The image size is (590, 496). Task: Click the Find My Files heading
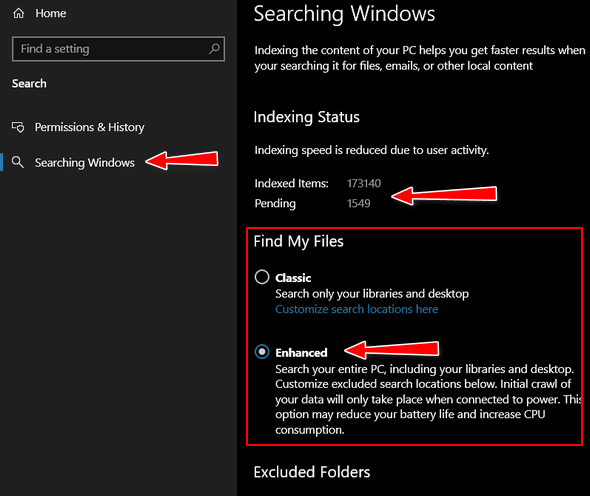click(x=298, y=242)
